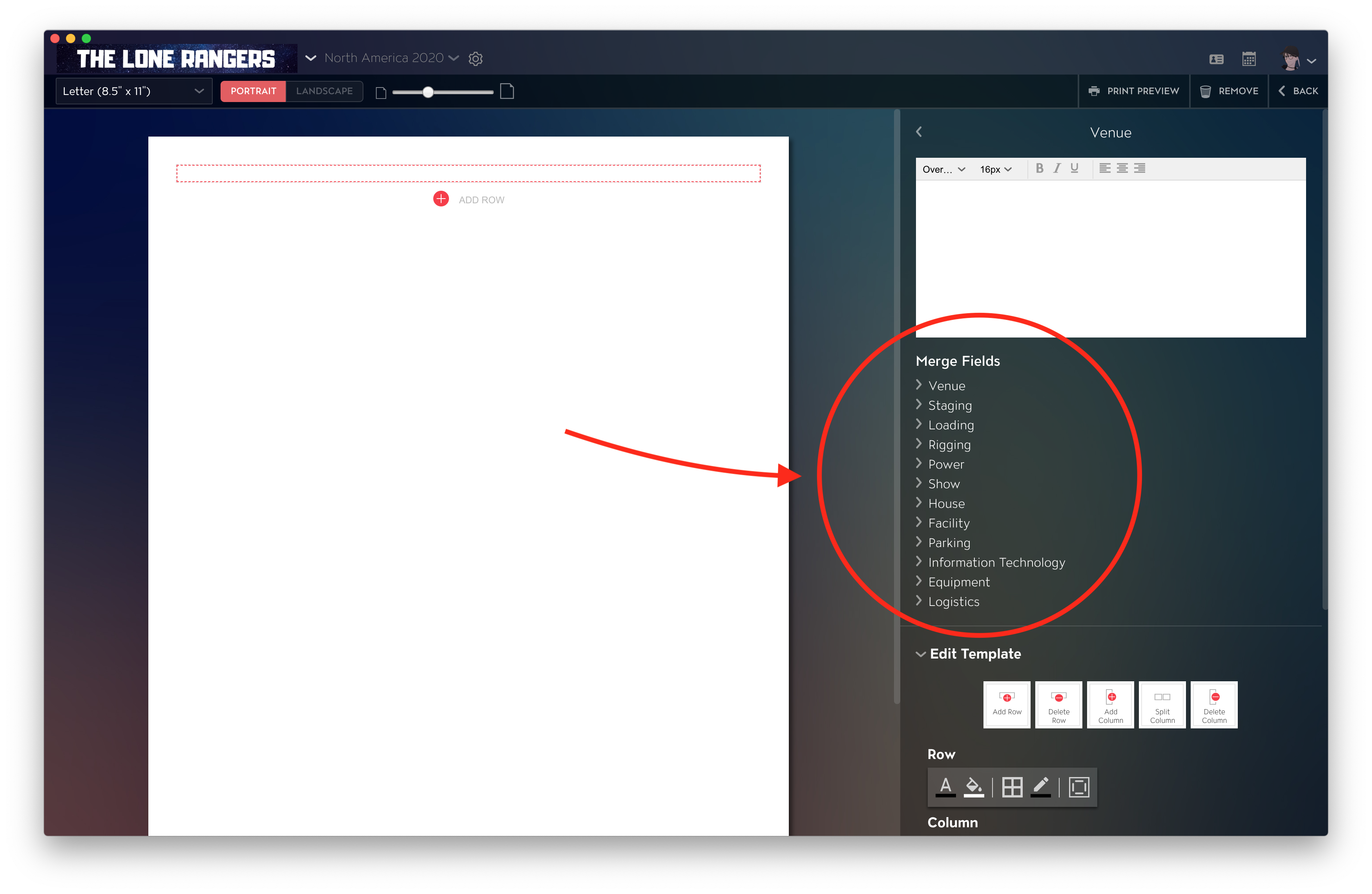This screenshot has height=894, width=1372.
Task: Click the Delete Row template tile
Action: (1058, 705)
